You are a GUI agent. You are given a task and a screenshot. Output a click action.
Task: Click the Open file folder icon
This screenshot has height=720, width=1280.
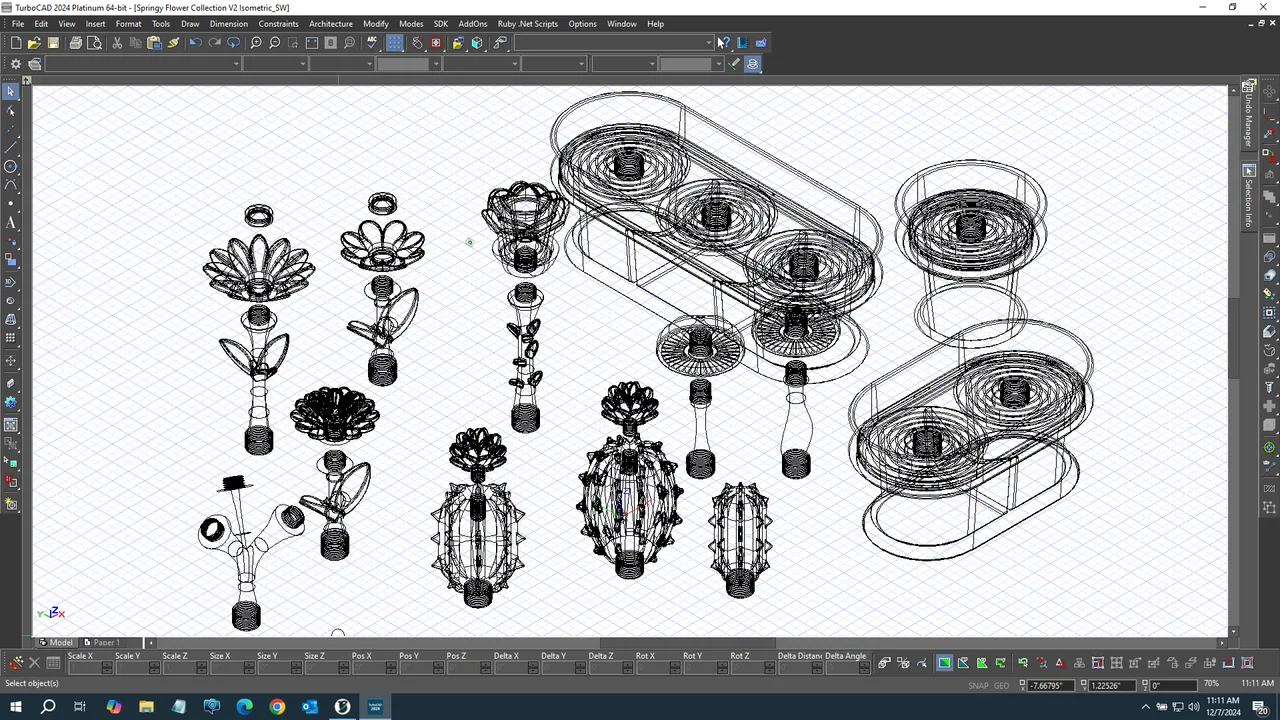click(x=34, y=43)
